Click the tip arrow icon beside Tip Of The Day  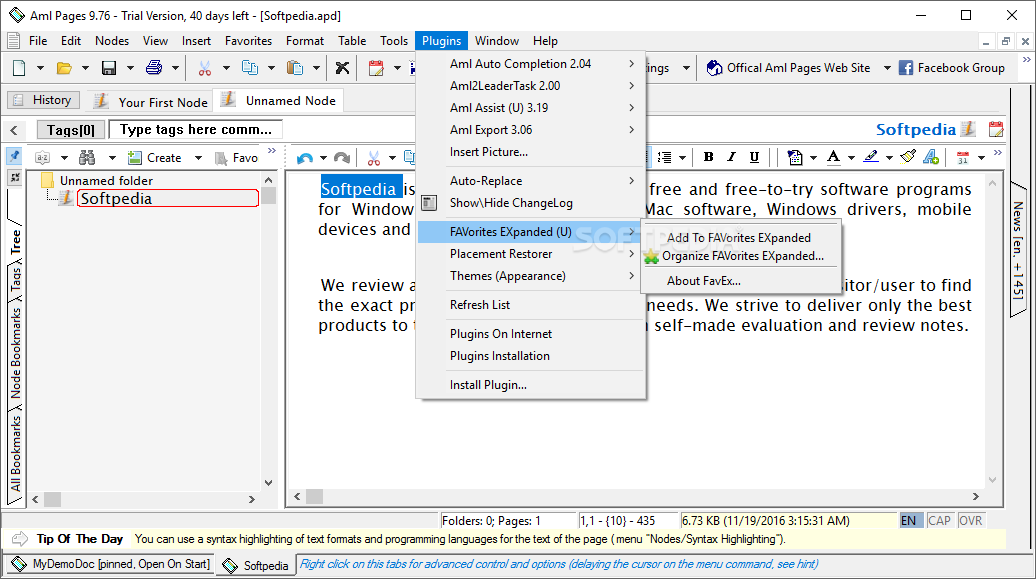pos(20,539)
